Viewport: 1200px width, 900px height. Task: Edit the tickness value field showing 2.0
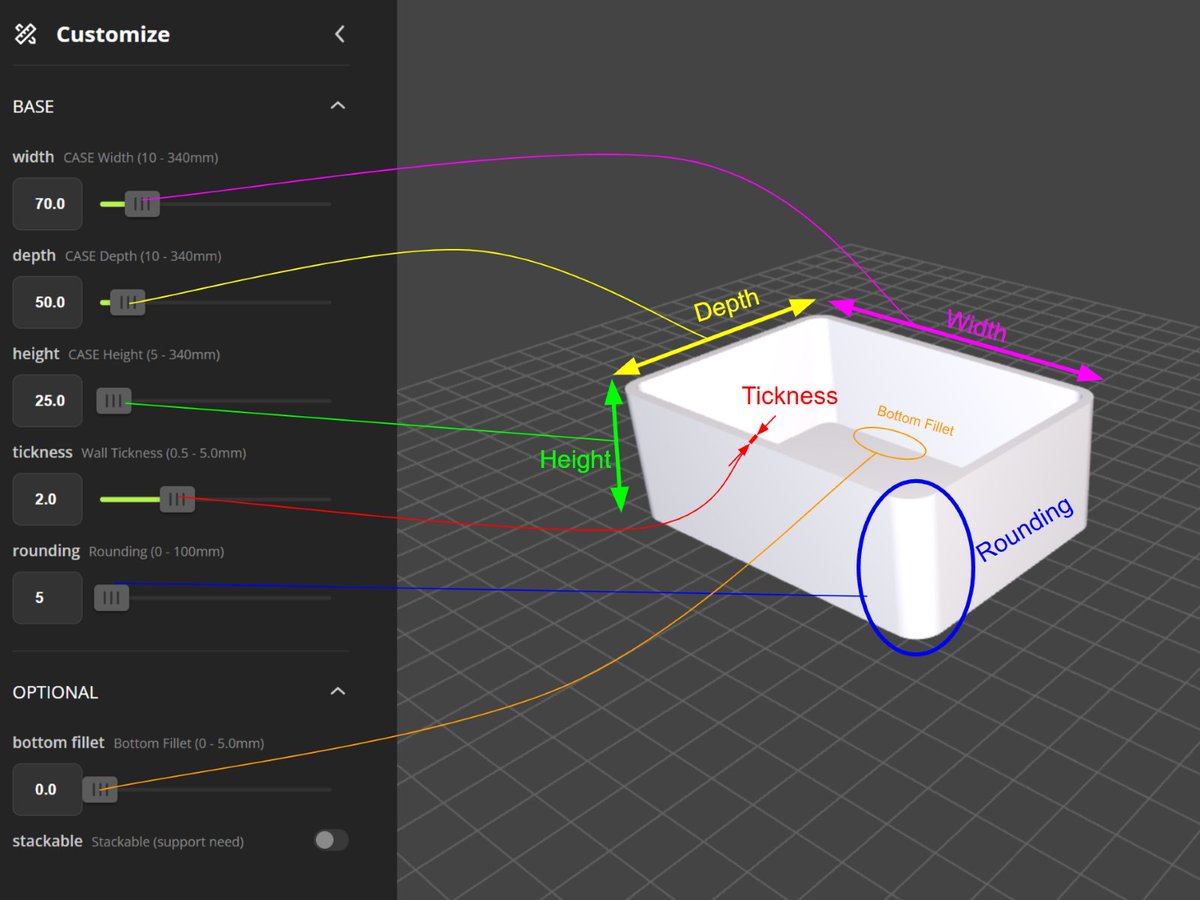47,499
